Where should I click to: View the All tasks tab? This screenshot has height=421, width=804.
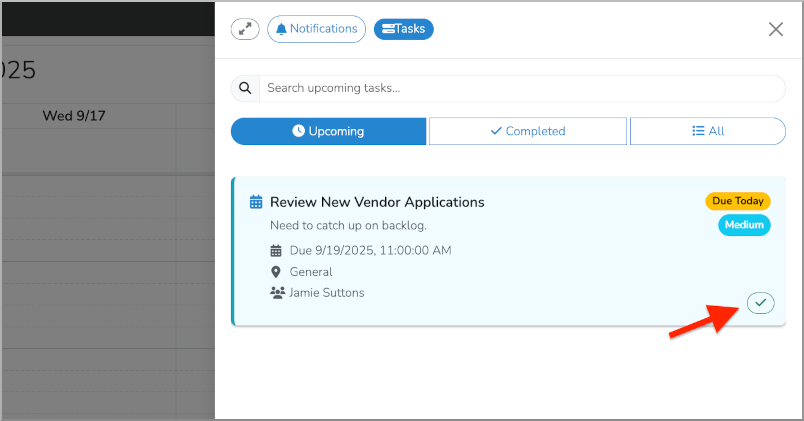click(707, 131)
